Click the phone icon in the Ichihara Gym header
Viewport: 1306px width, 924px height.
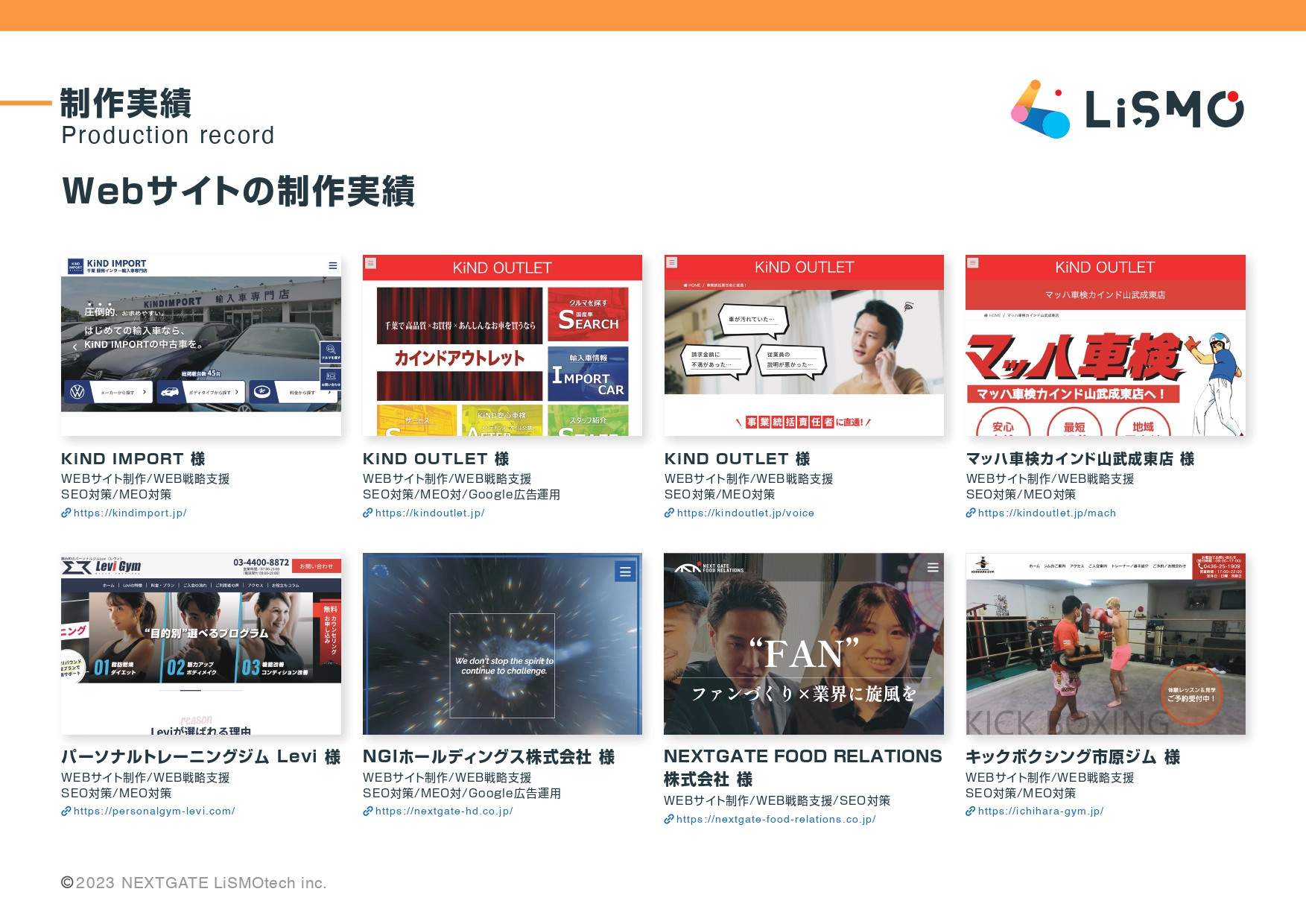click(1200, 567)
